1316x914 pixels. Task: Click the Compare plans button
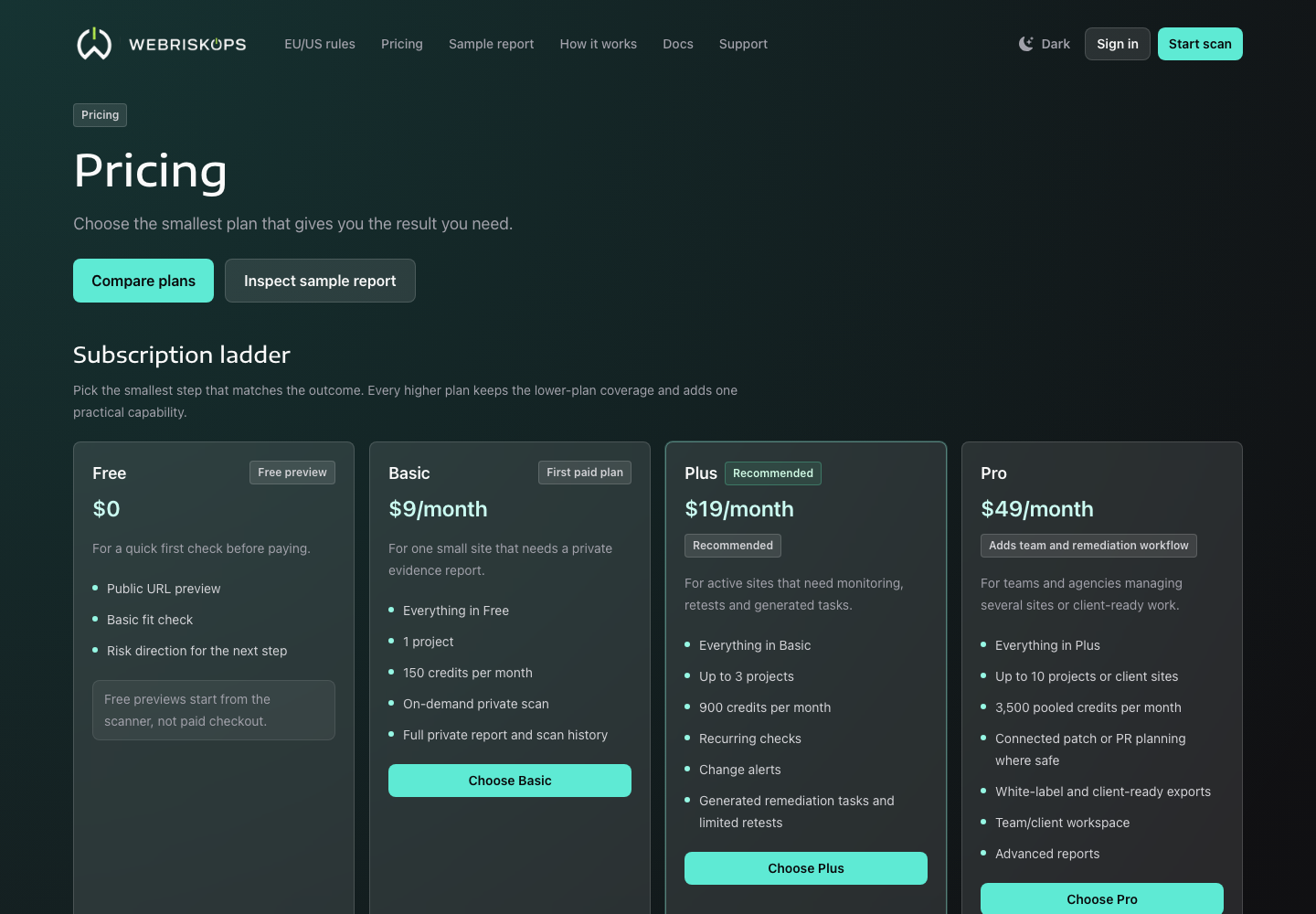(143, 281)
